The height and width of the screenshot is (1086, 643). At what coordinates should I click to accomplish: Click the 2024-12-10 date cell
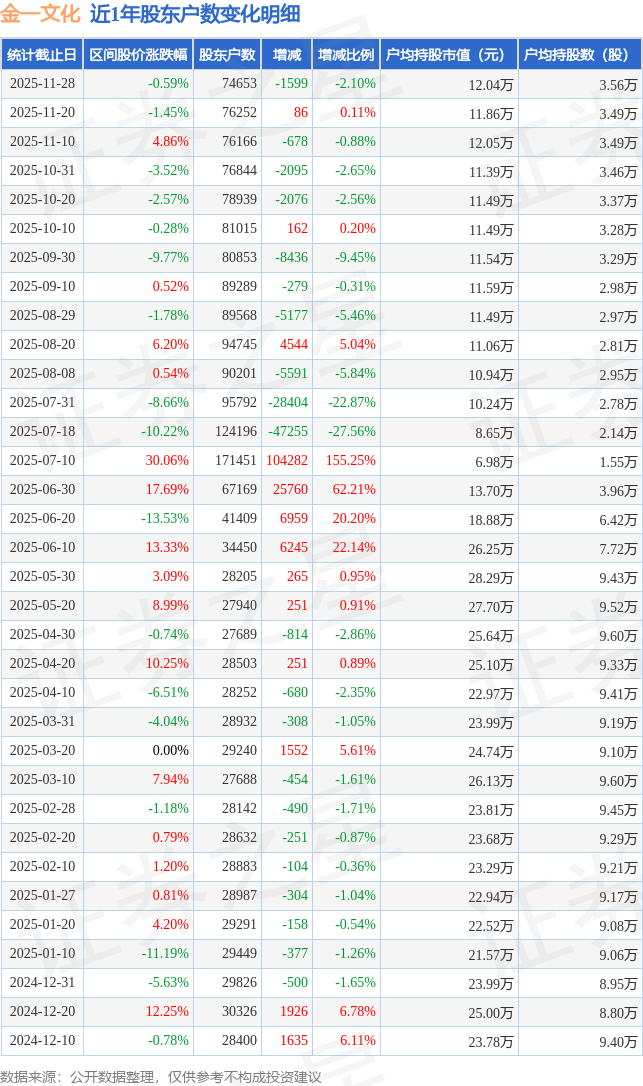[43, 1040]
